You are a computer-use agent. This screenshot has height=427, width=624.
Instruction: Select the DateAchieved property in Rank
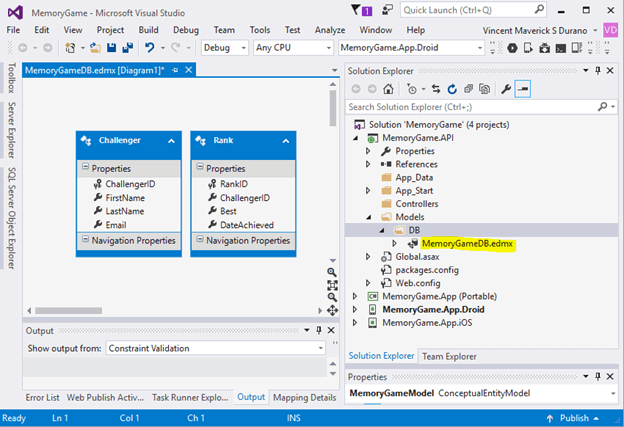tap(247, 225)
